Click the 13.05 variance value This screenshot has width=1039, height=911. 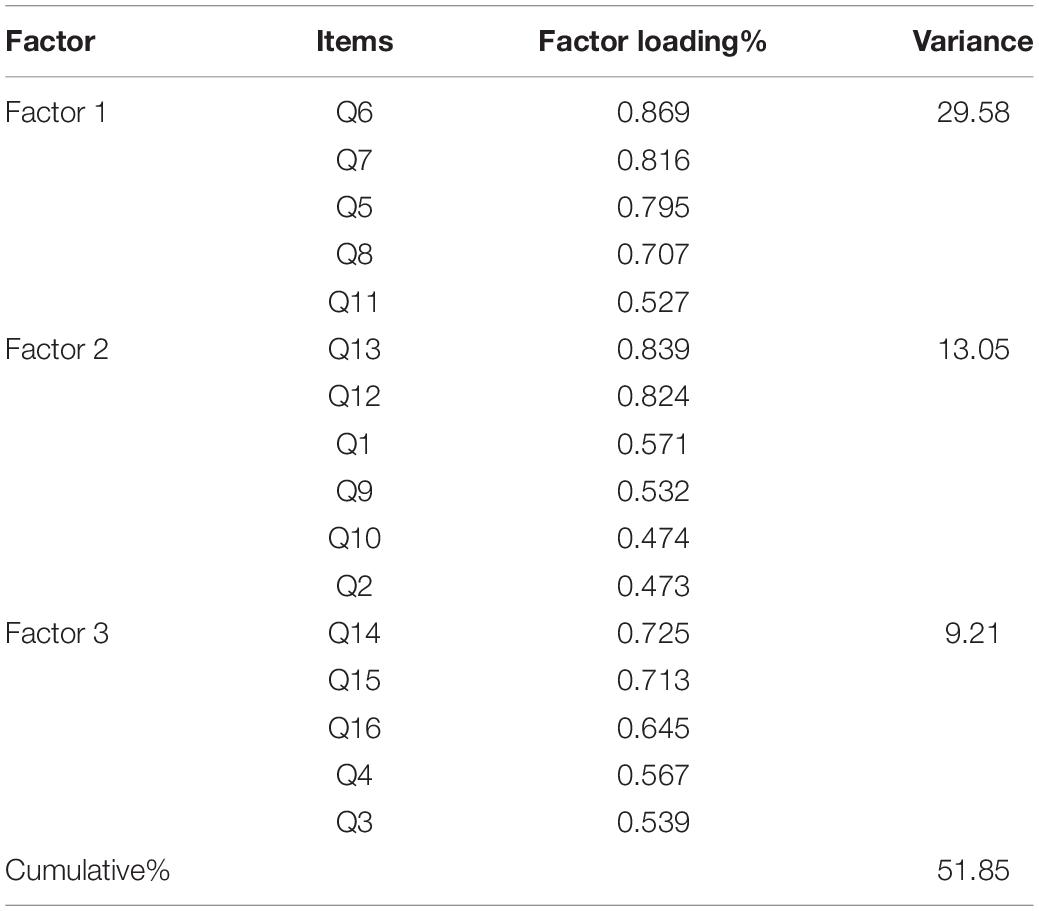tap(973, 349)
